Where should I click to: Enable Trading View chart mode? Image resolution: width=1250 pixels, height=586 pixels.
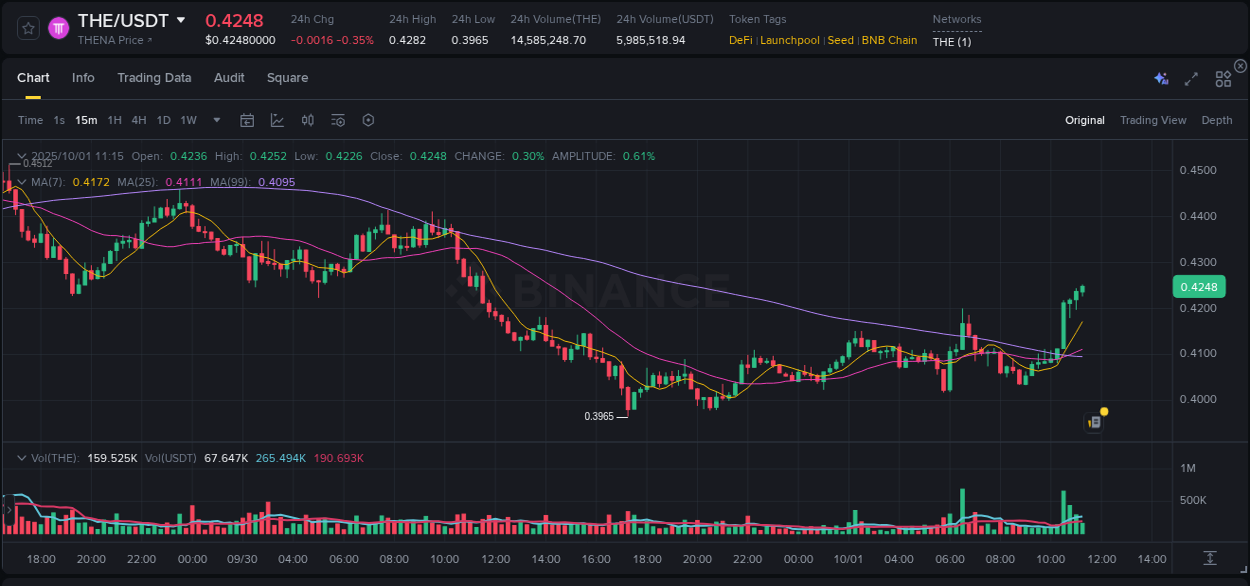coord(1153,119)
